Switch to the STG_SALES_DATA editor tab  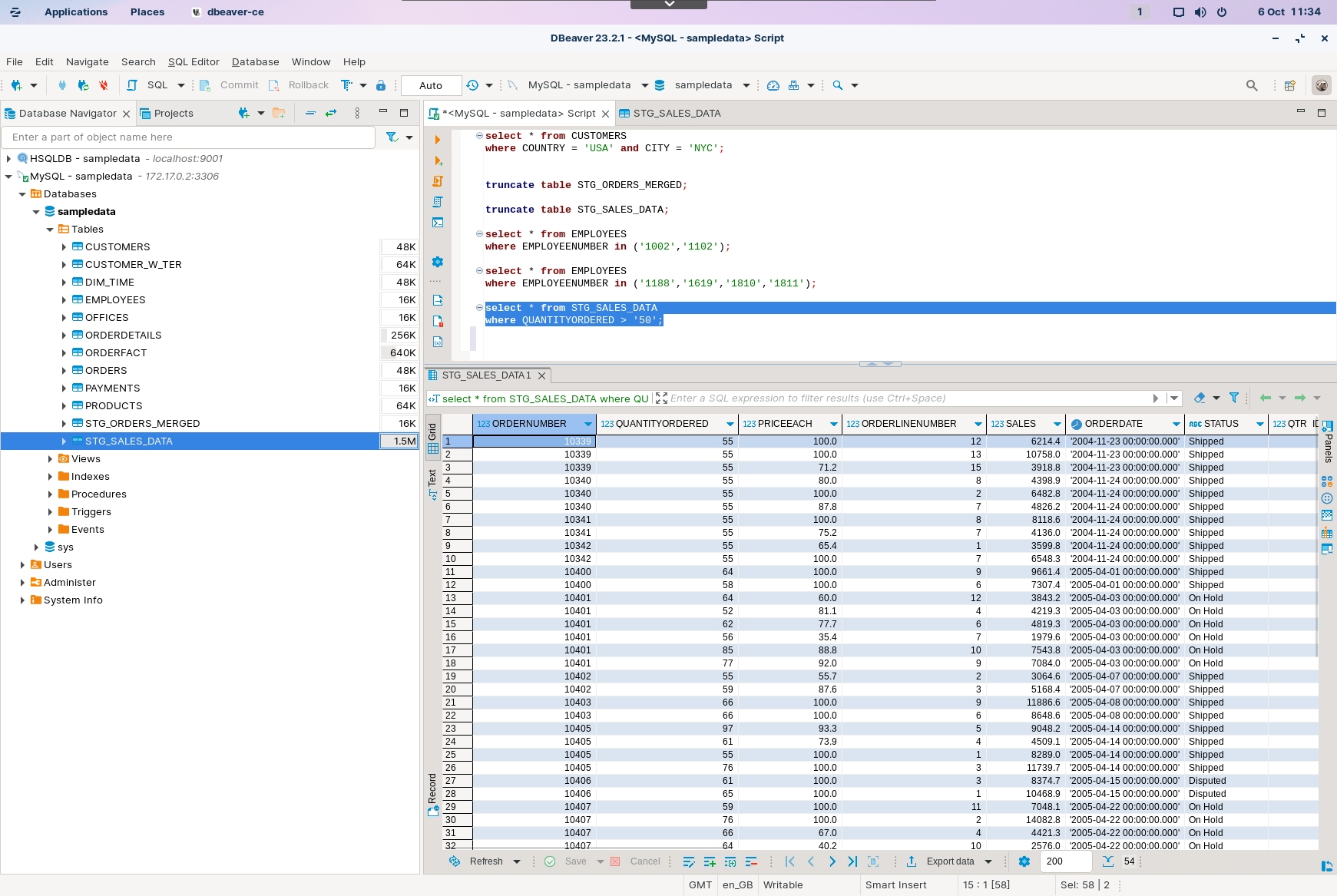[x=676, y=113]
